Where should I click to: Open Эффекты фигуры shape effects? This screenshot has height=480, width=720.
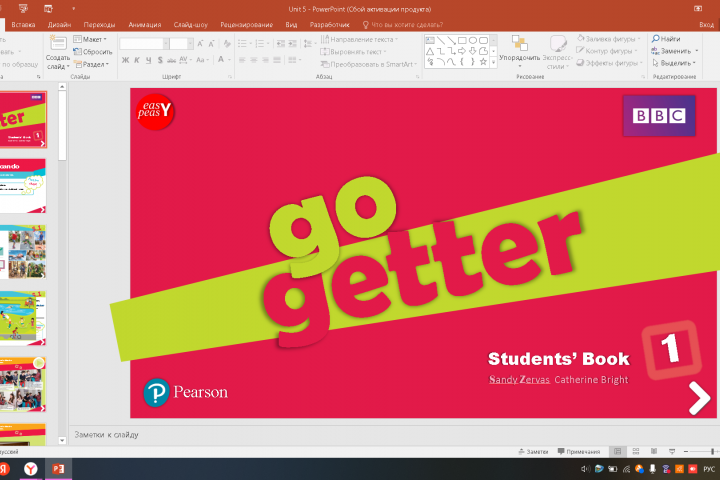tap(610, 63)
